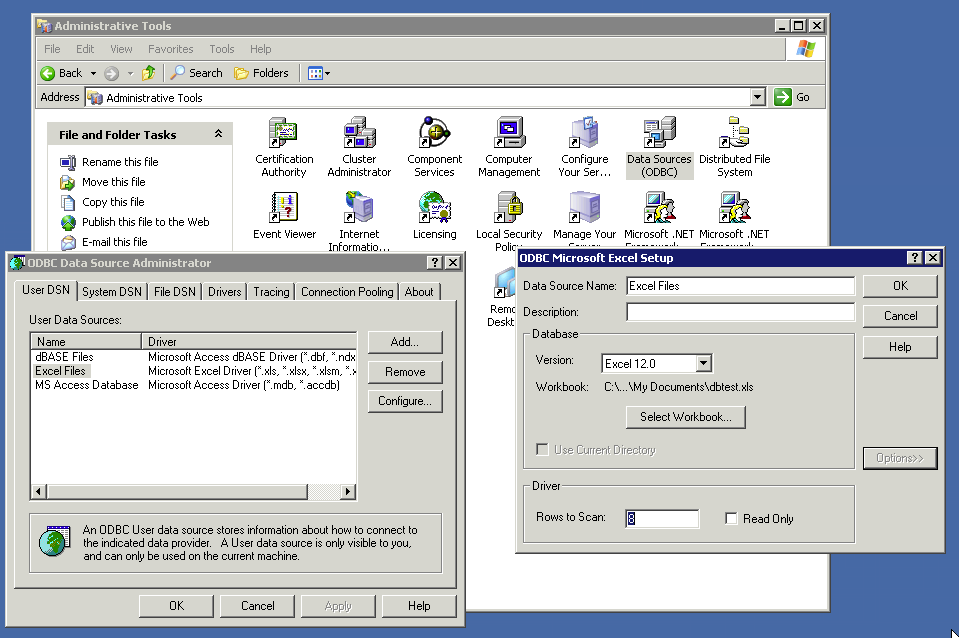Go up one folder level

coord(149,73)
